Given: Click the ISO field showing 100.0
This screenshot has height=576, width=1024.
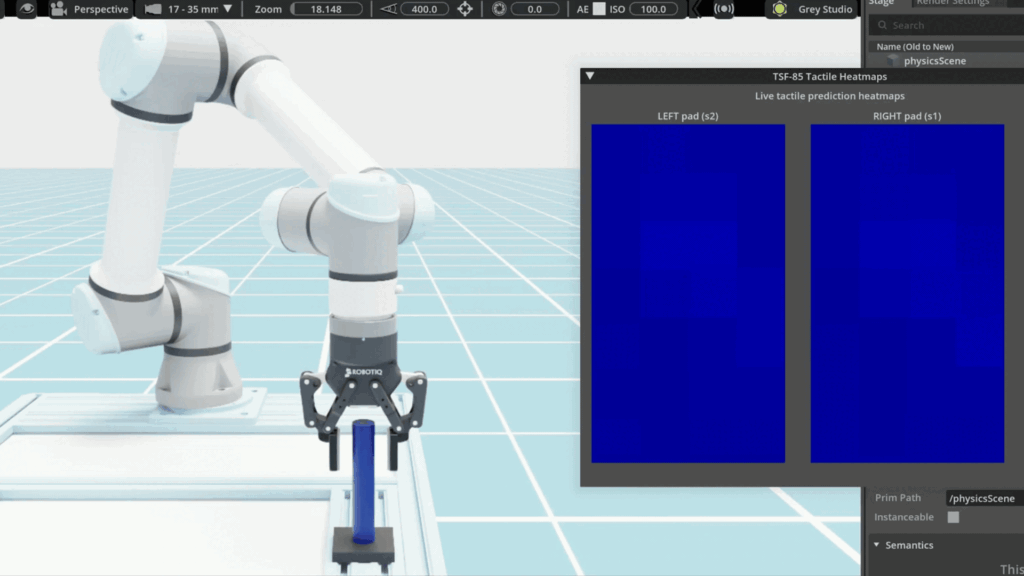Looking at the screenshot, I should coord(653,9).
